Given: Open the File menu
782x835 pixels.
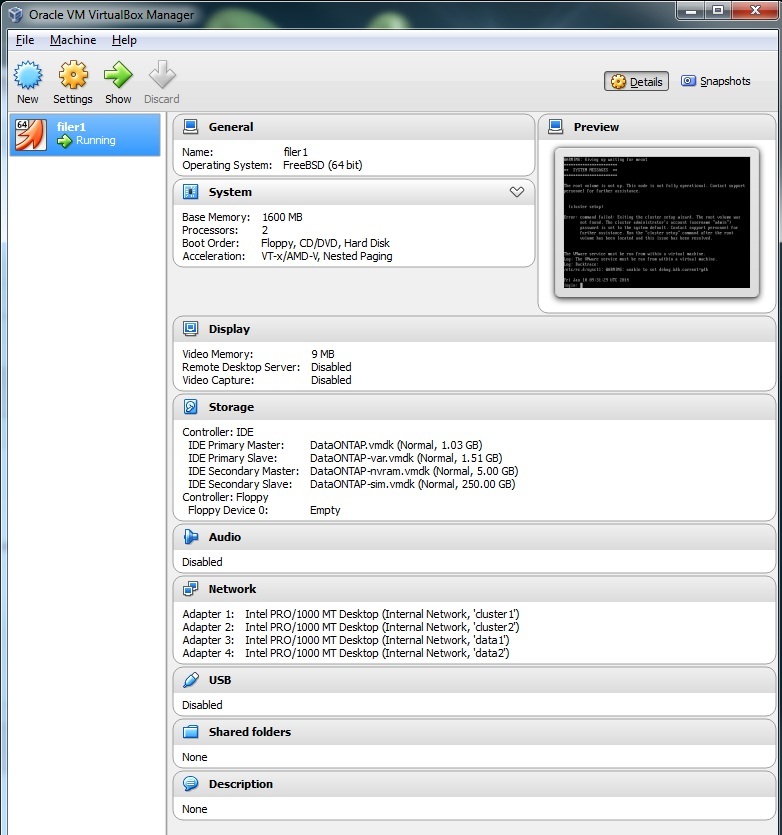Looking at the screenshot, I should click(25, 40).
